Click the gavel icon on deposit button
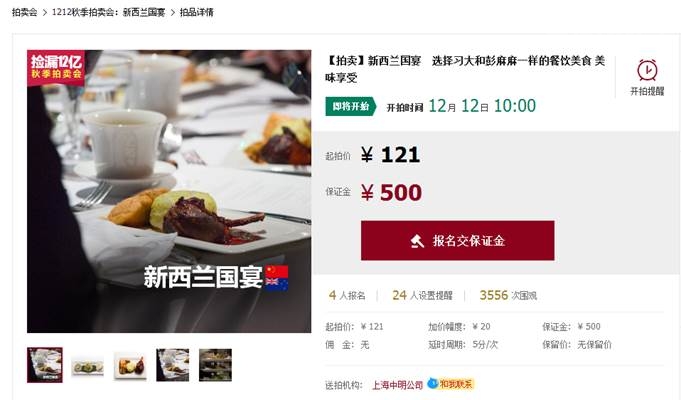Image resolution: width=681 pixels, height=400 pixels. click(x=417, y=241)
